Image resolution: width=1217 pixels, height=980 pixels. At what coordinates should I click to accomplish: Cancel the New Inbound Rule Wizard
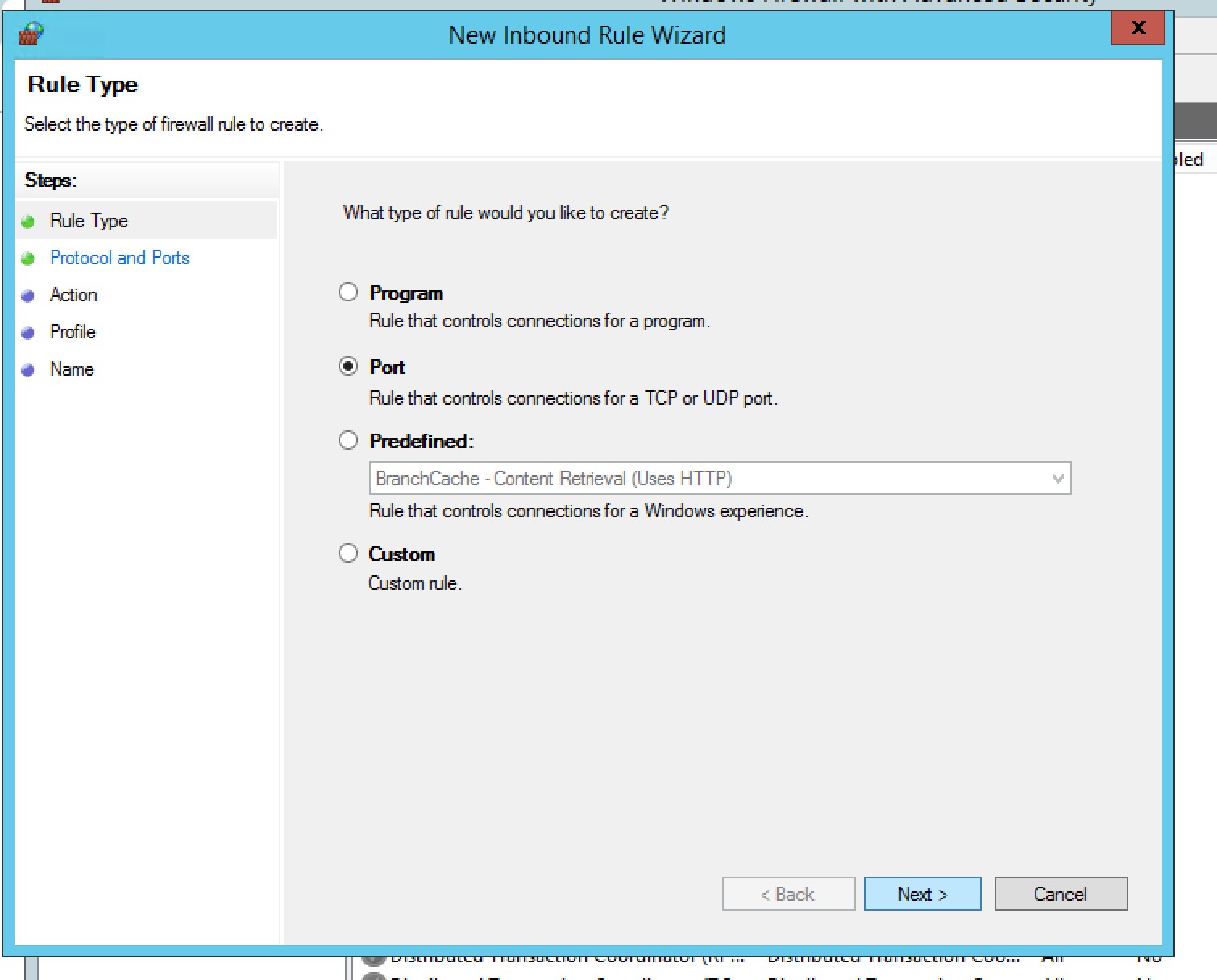click(x=1061, y=894)
